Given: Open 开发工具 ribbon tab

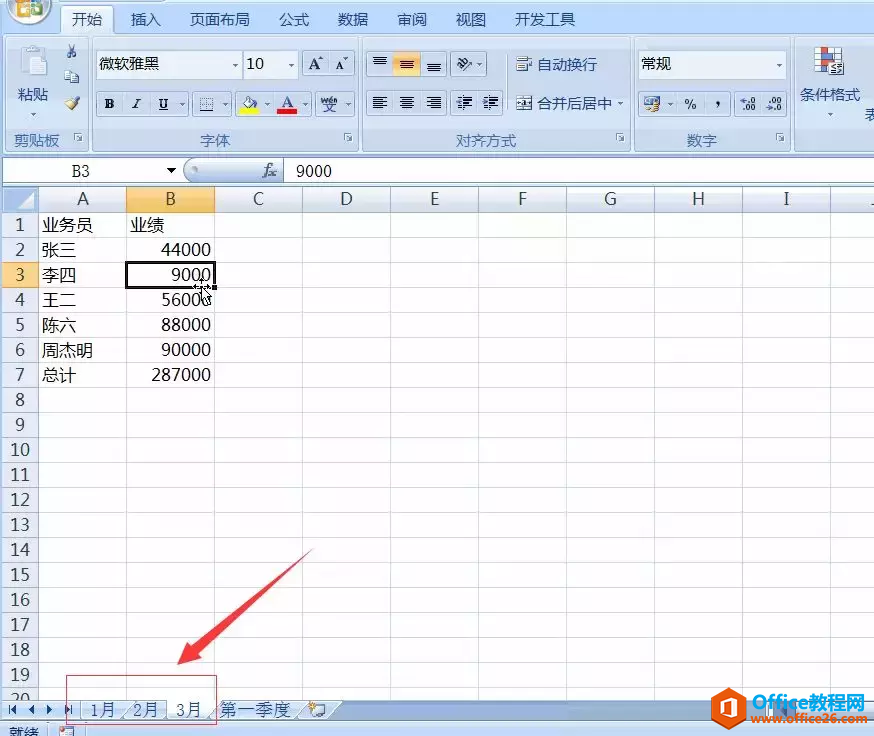Looking at the screenshot, I should point(545,20).
